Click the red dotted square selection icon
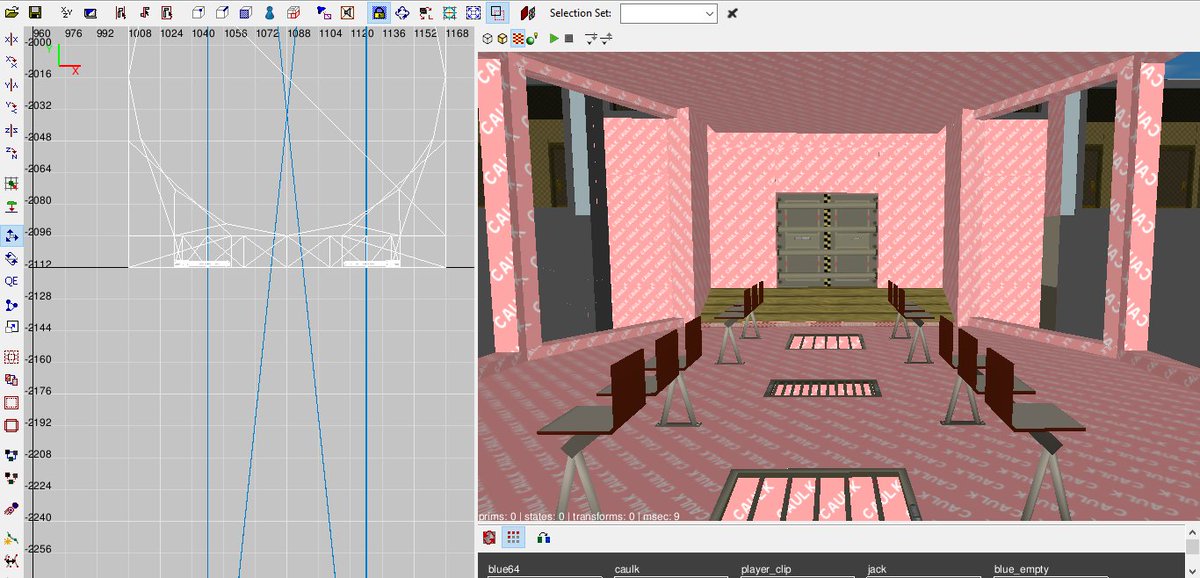Screen dimensions: 1200x578 pos(11,357)
